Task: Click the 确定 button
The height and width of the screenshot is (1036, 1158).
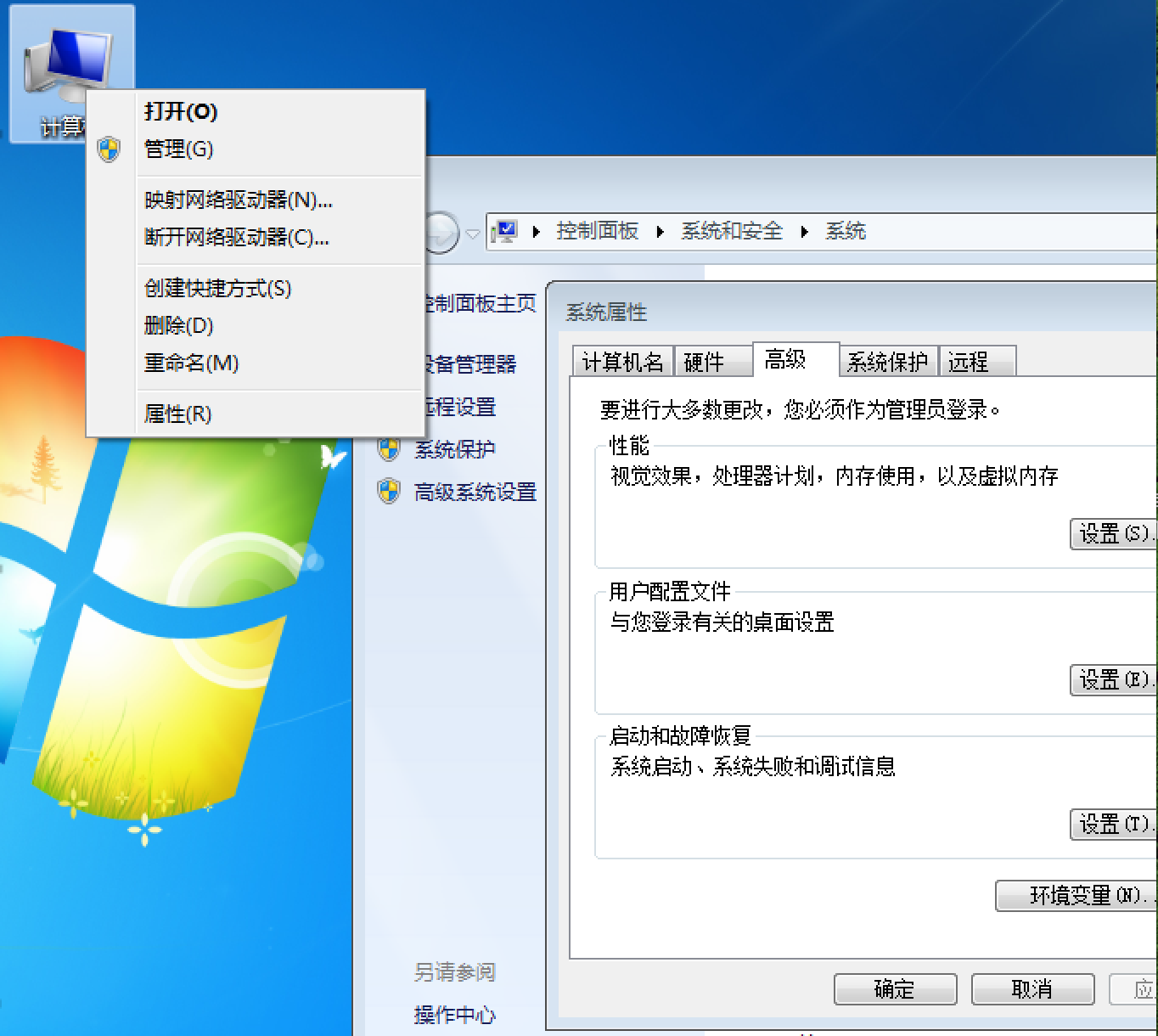Action: coord(895,989)
